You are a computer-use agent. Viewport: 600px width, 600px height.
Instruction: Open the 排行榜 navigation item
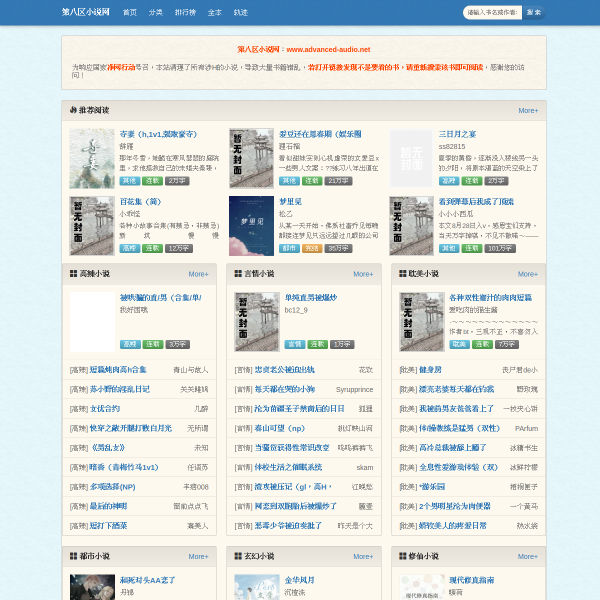point(185,13)
